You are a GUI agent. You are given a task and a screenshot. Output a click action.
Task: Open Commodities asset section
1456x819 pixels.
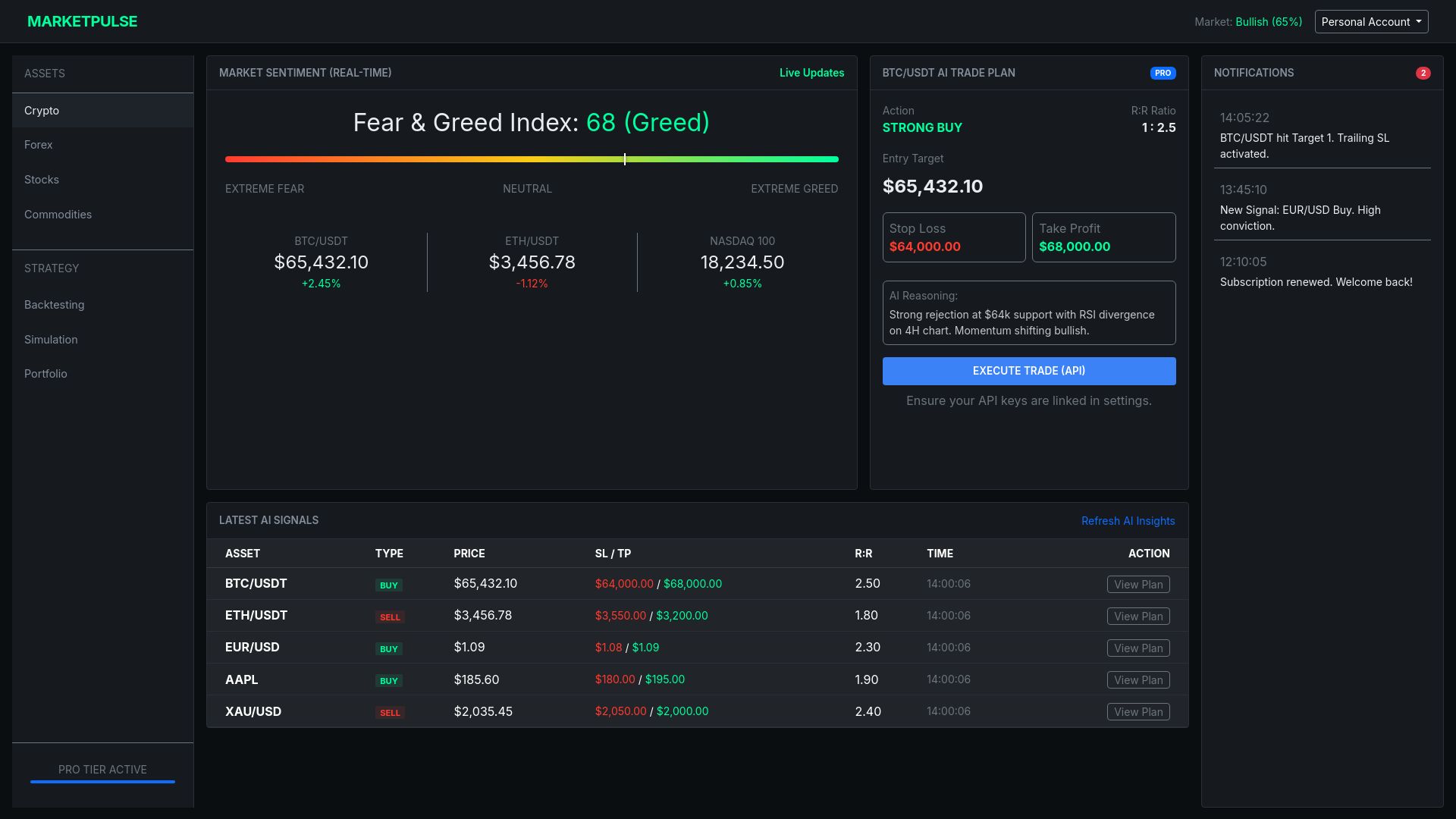pyautogui.click(x=58, y=215)
